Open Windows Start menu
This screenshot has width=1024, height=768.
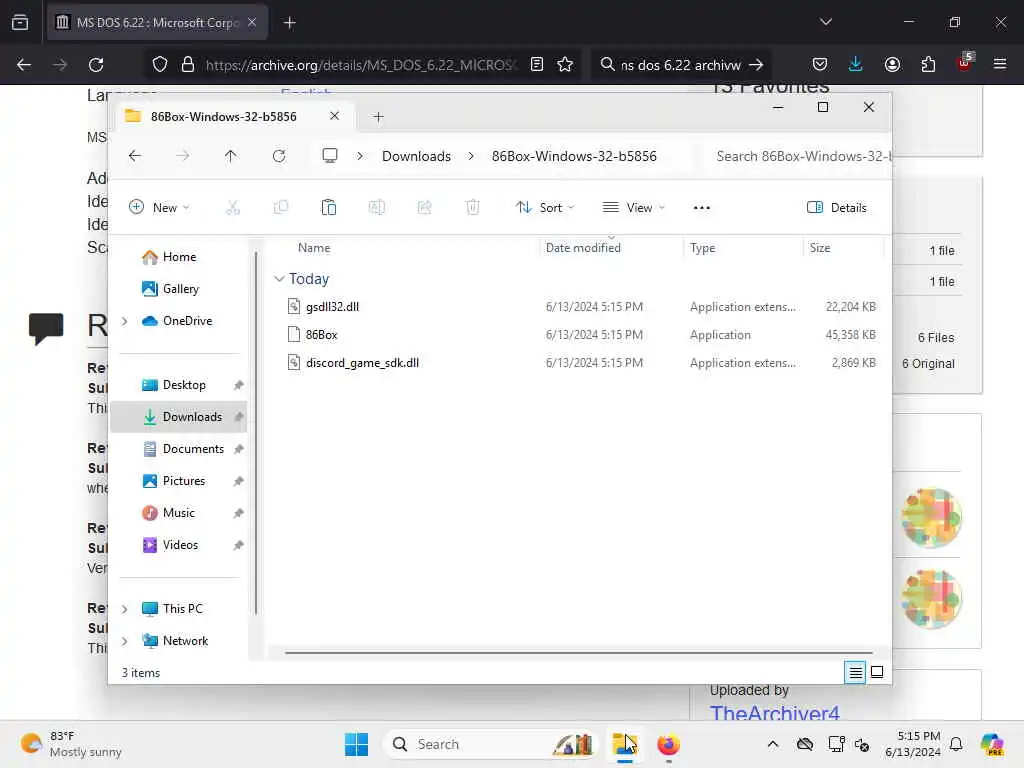point(357,744)
